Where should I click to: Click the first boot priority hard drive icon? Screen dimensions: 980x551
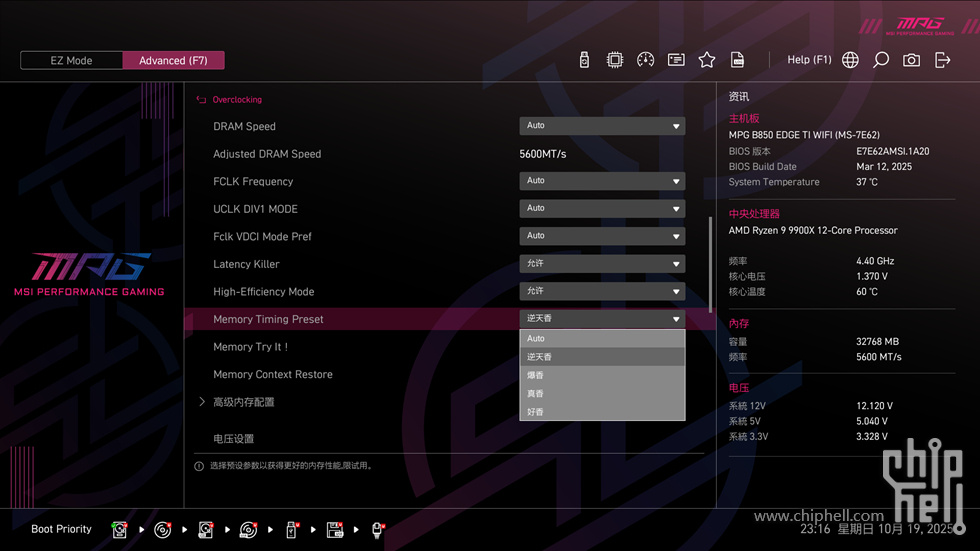120,530
